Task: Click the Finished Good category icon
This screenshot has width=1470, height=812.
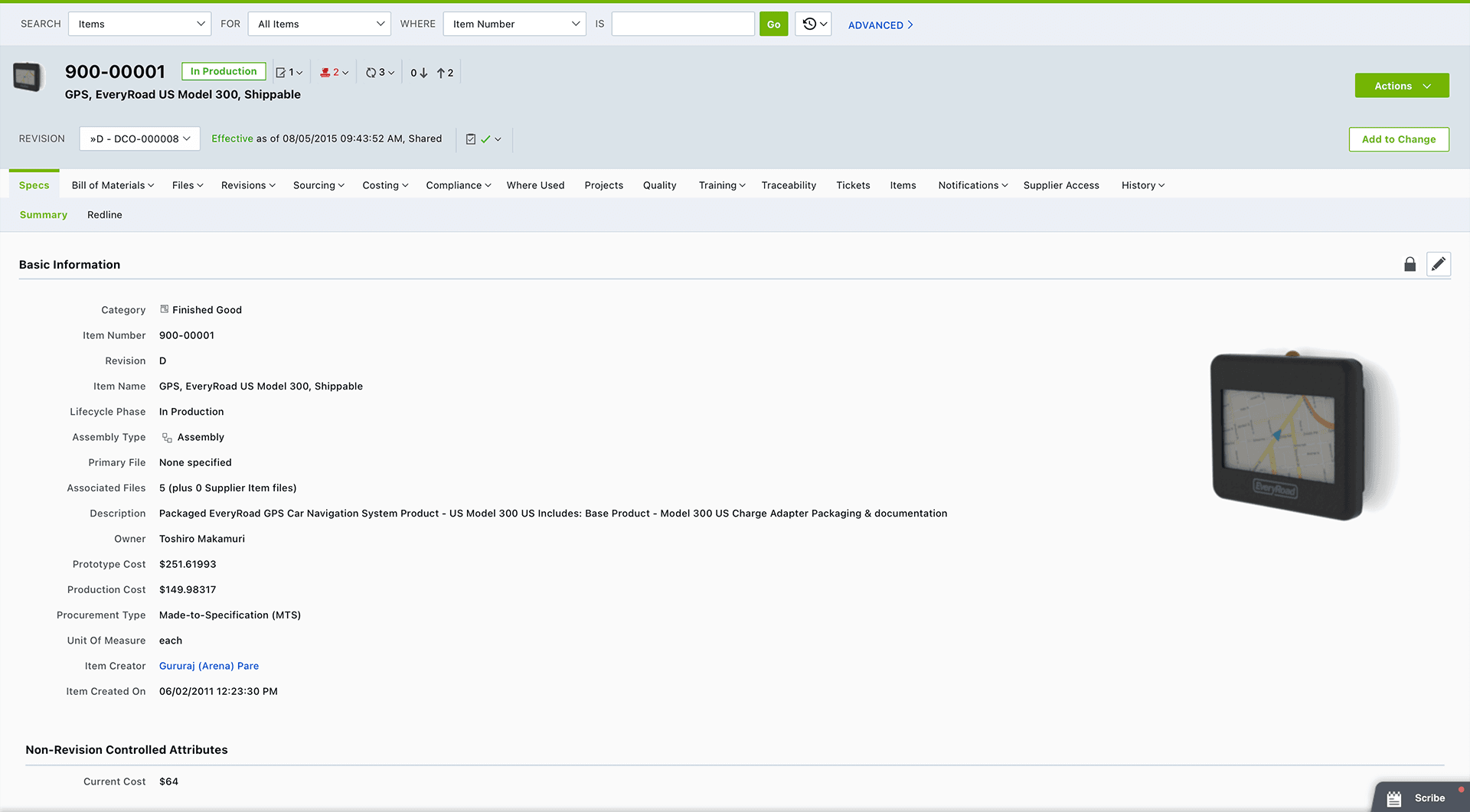Action: pyautogui.click(x=164, y=309)
